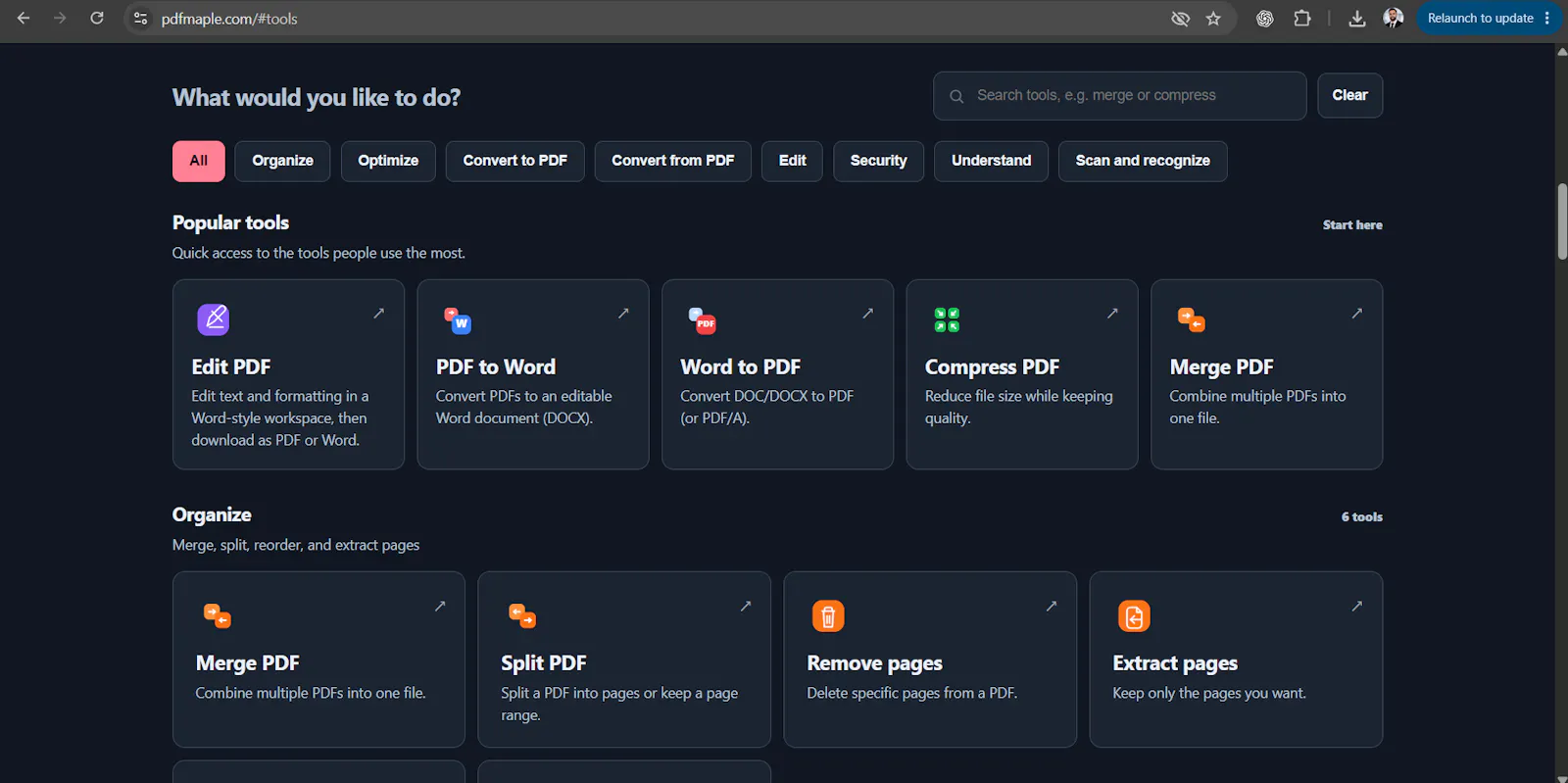Click the "6 tools" count label
Screen dimensions: 1568x783
point(1361,517)
